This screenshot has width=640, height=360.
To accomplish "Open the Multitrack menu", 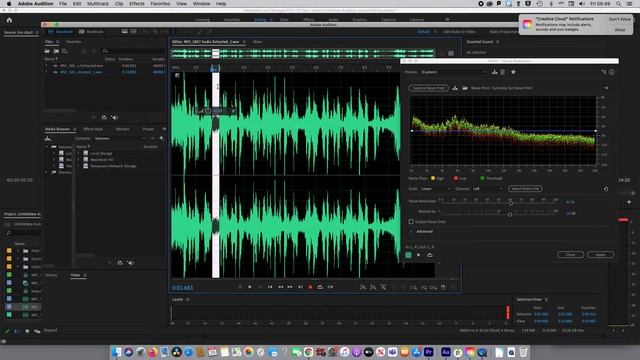I will (98, 4).
